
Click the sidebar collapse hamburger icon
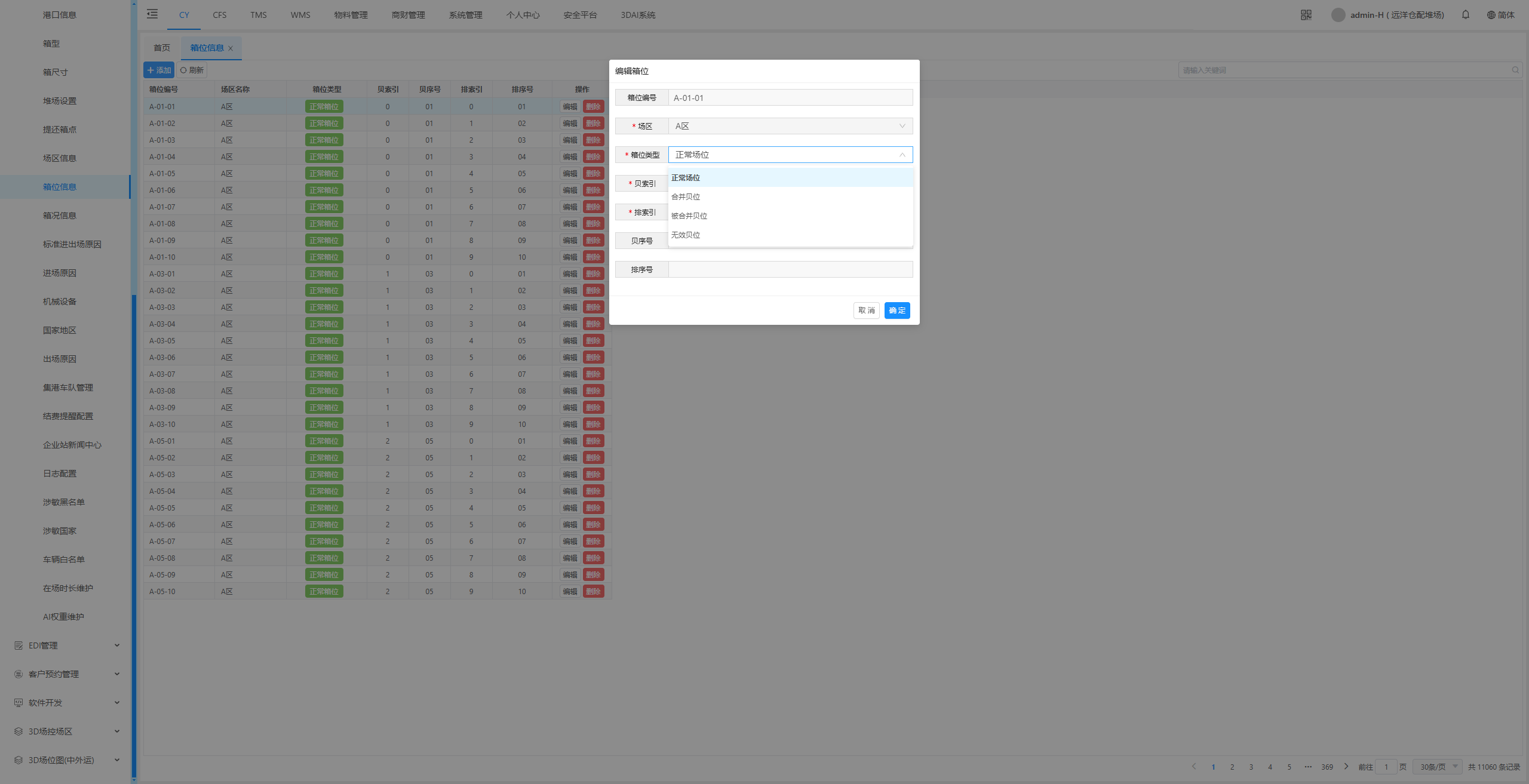tap(152, 14)
